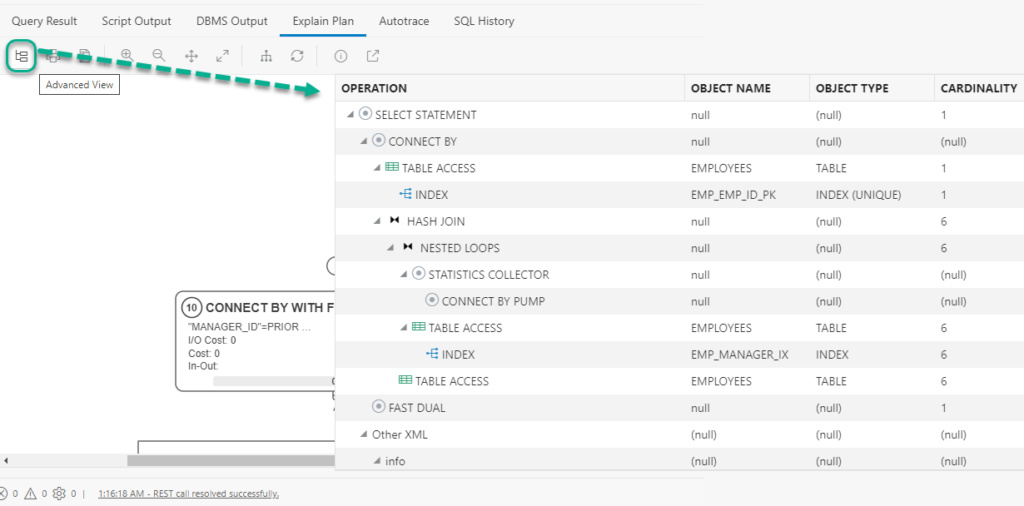Image resolution: width=1024 pixels, height=506 pixels.
Task: Click the warnings triangle in status bar
Action: point(29,494)
